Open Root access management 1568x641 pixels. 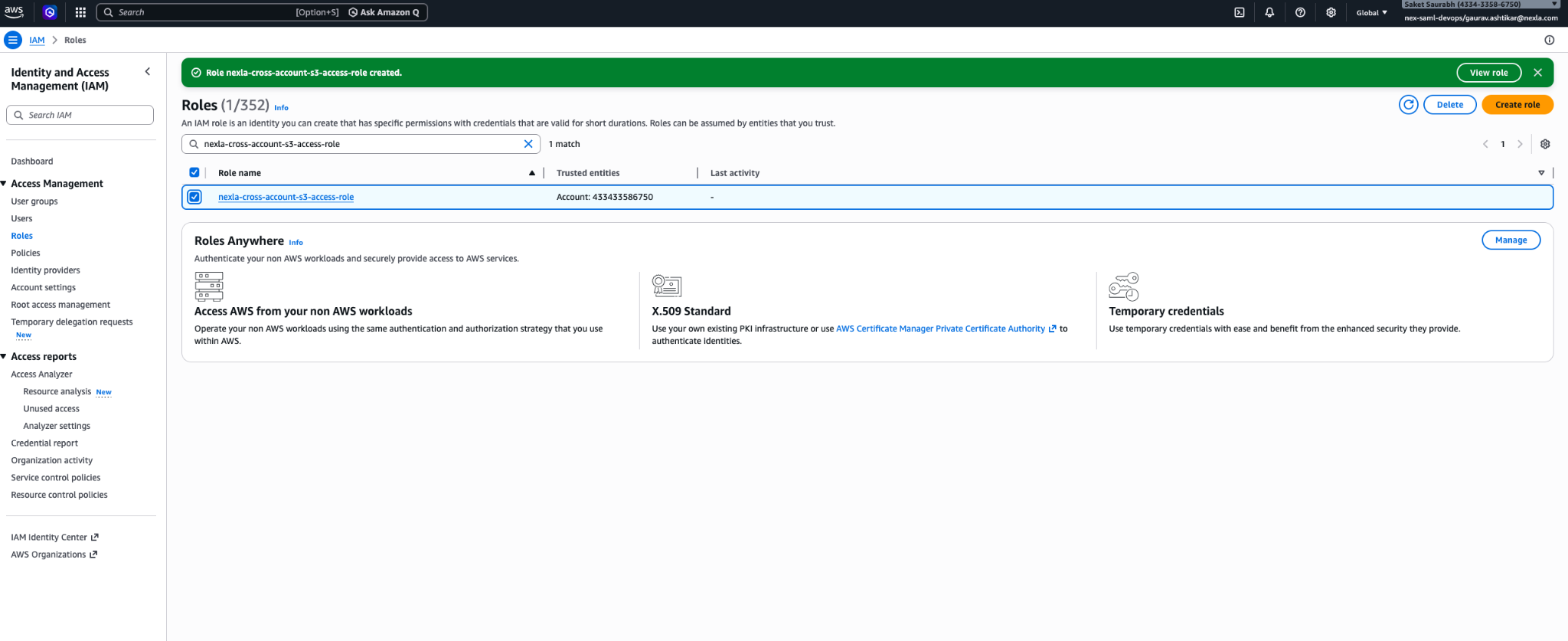click(x=60, y=305)
